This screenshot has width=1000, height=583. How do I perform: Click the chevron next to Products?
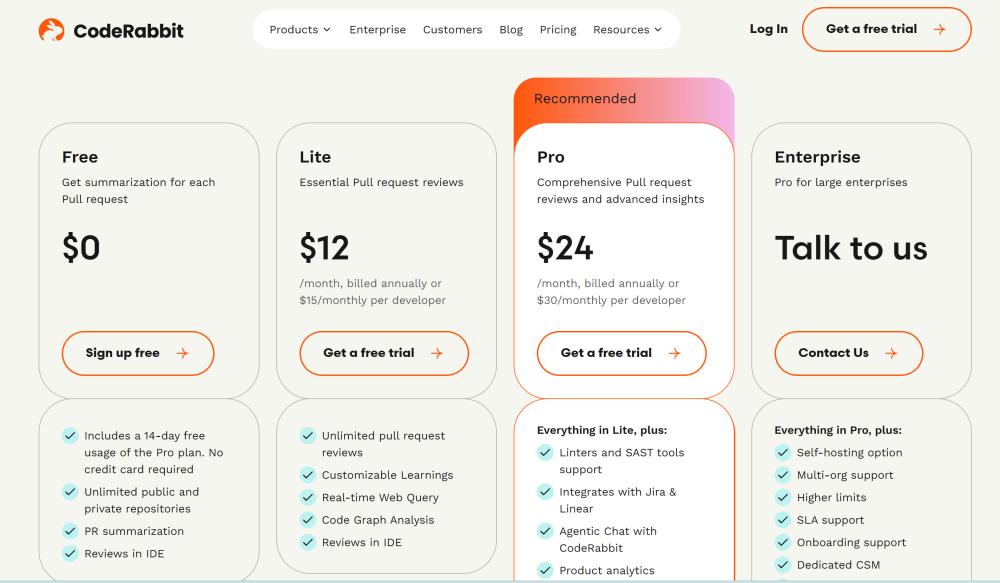(x=327, y=30)
